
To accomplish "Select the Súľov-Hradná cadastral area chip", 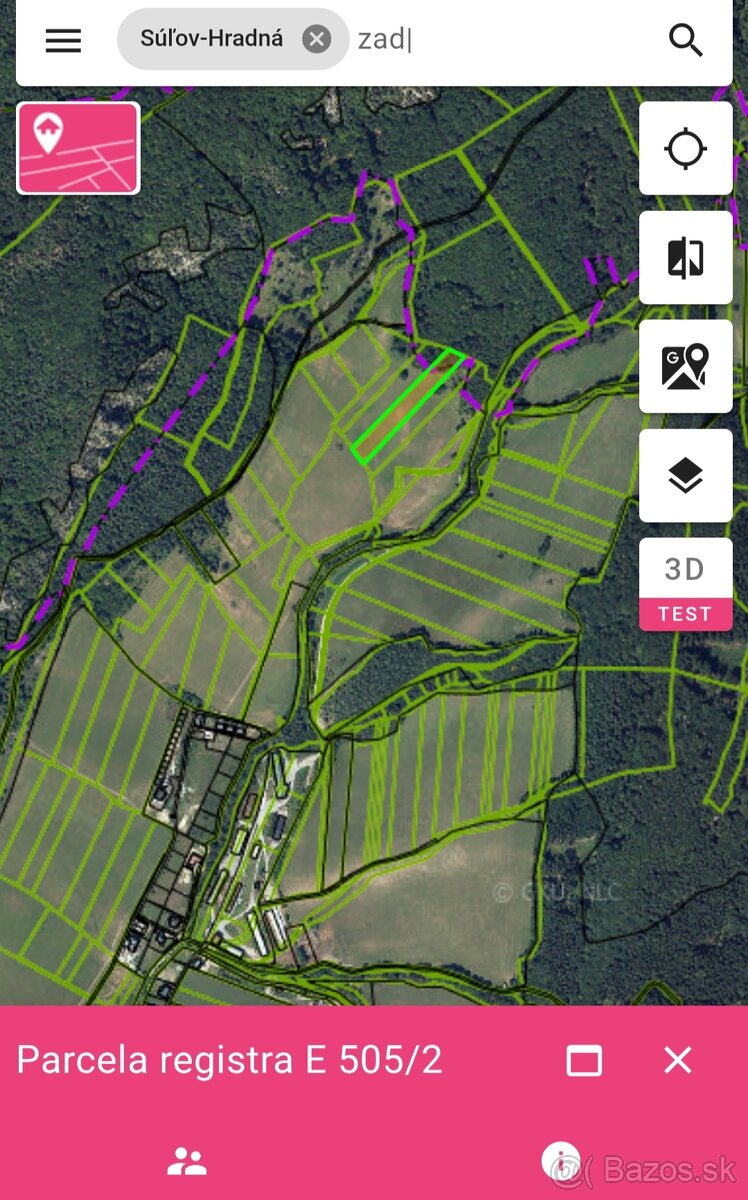I will tap(212, 39).
